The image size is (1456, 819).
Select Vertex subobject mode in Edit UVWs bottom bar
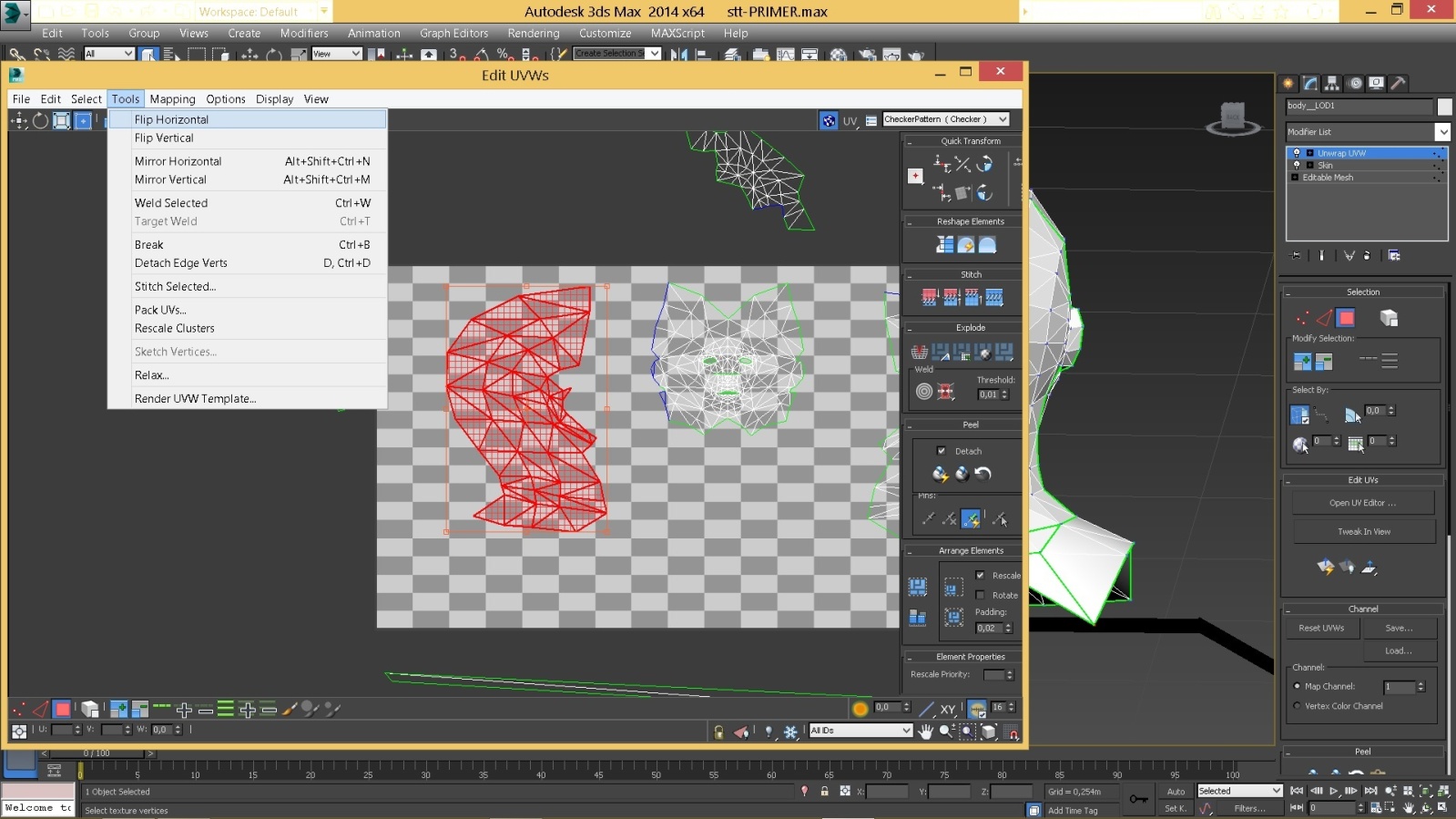coord(18,709)
